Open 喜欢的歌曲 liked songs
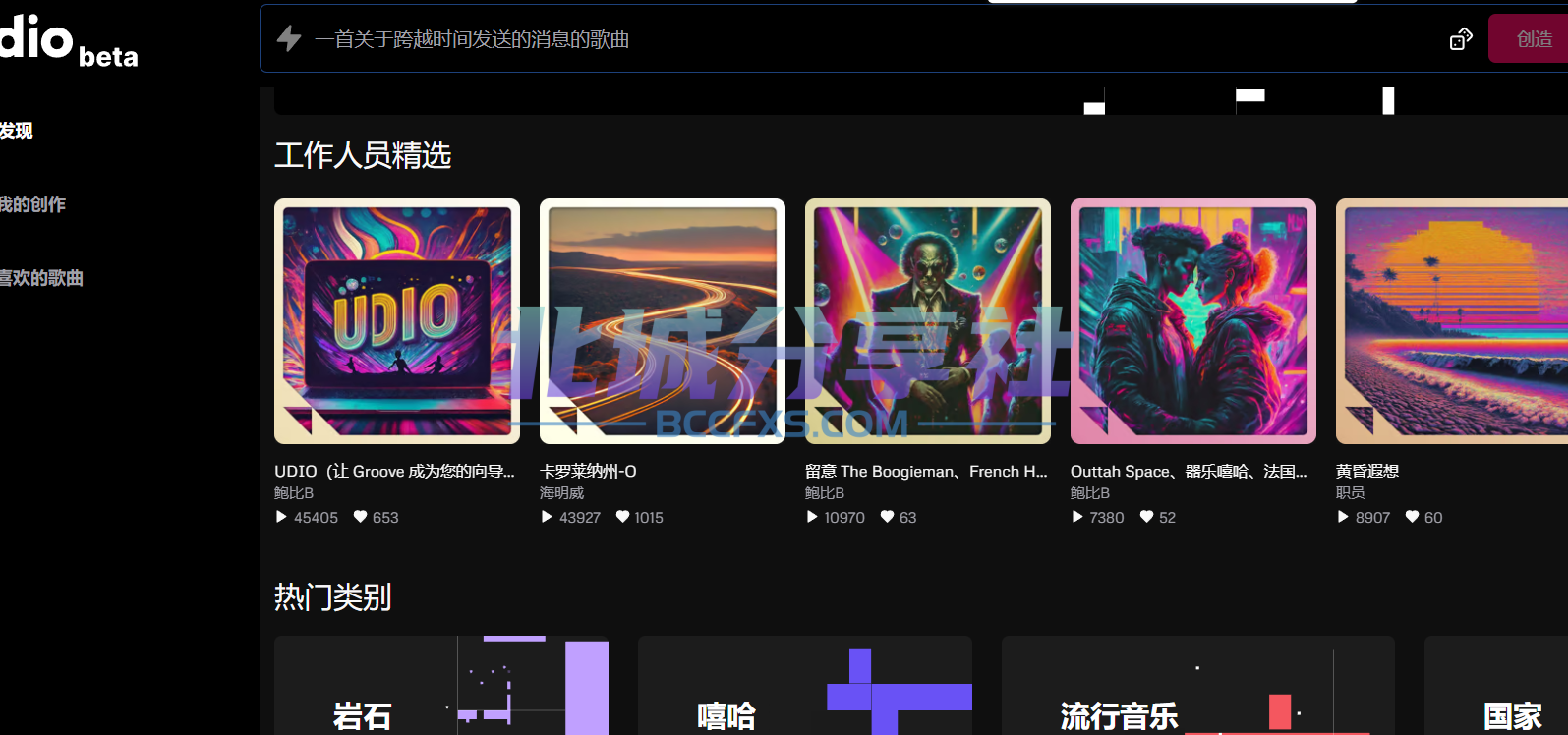The height and width of the screenshot is (735, 1568). (41, 278)
